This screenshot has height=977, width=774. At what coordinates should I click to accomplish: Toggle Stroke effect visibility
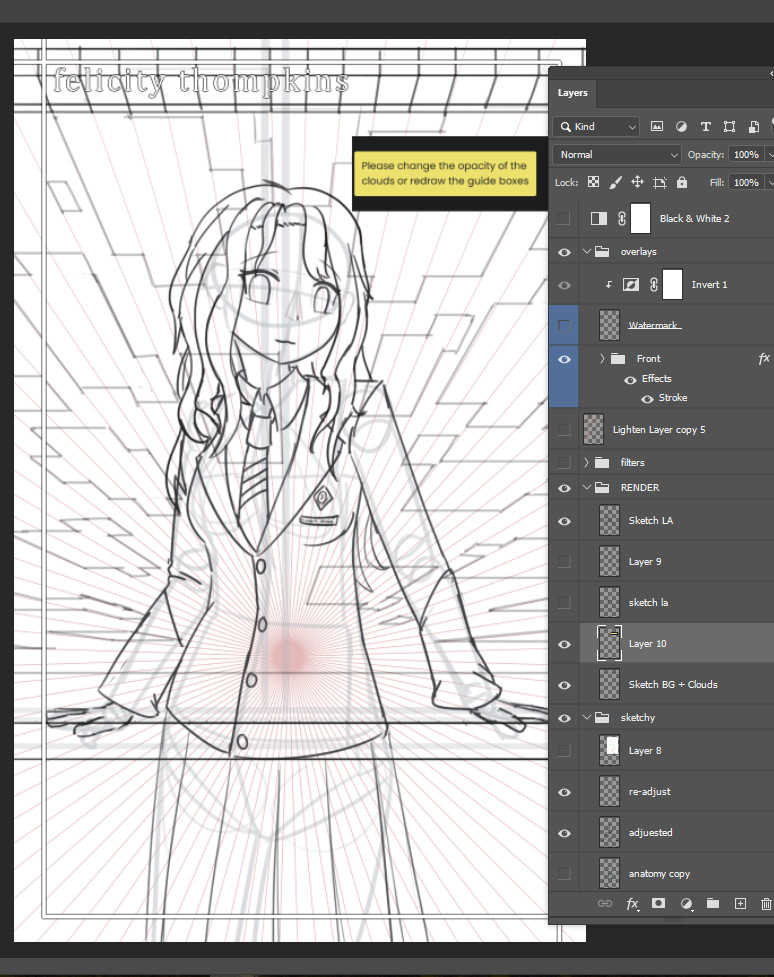pos(647,399)
